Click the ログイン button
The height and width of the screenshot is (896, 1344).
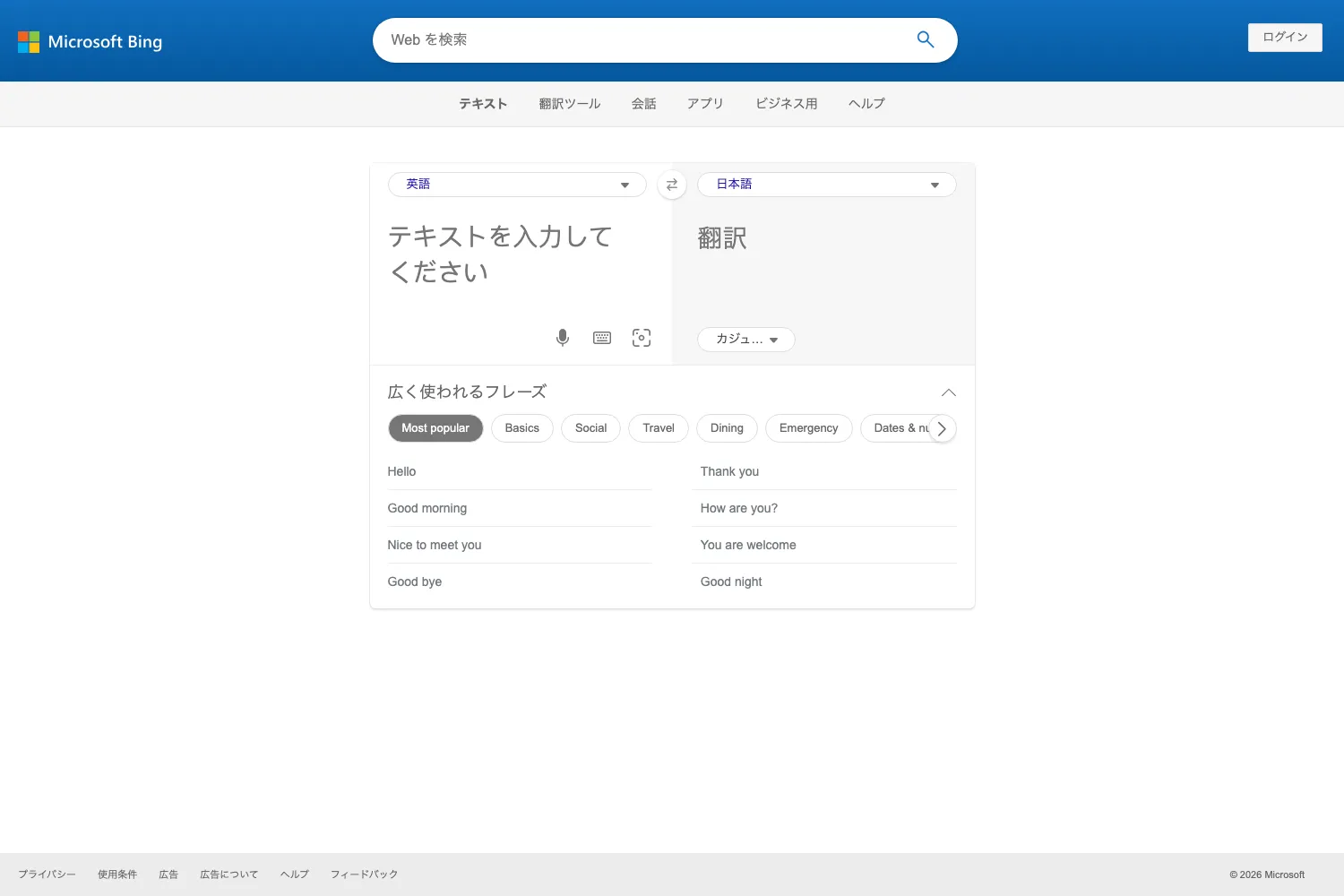coord(1285,38)
